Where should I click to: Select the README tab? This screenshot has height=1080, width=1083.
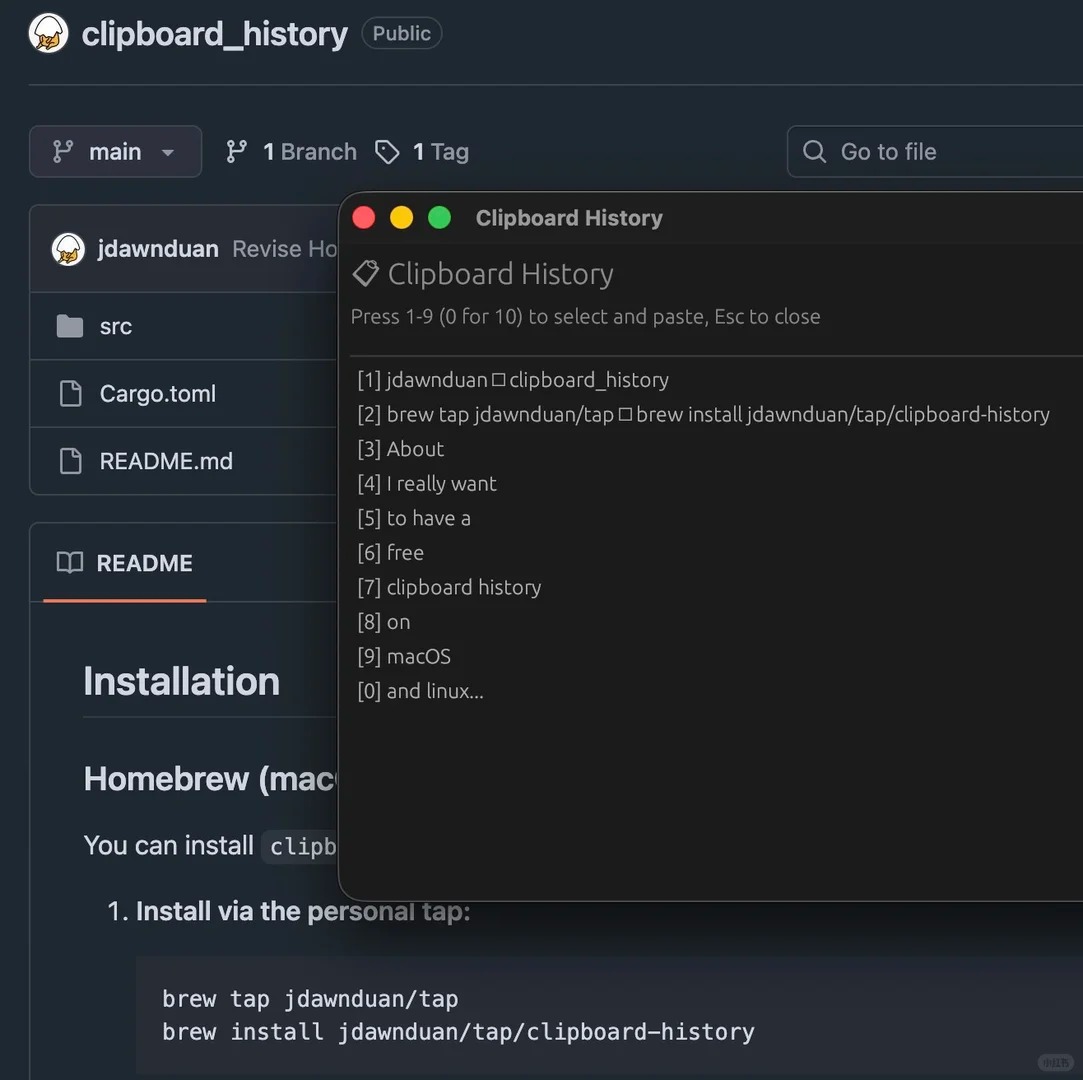coord(144,562)
